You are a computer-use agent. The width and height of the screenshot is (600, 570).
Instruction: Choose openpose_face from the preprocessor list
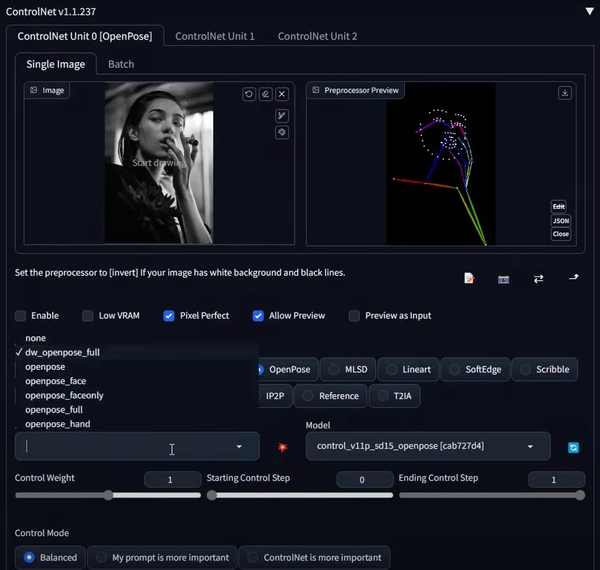coord(56,381)
